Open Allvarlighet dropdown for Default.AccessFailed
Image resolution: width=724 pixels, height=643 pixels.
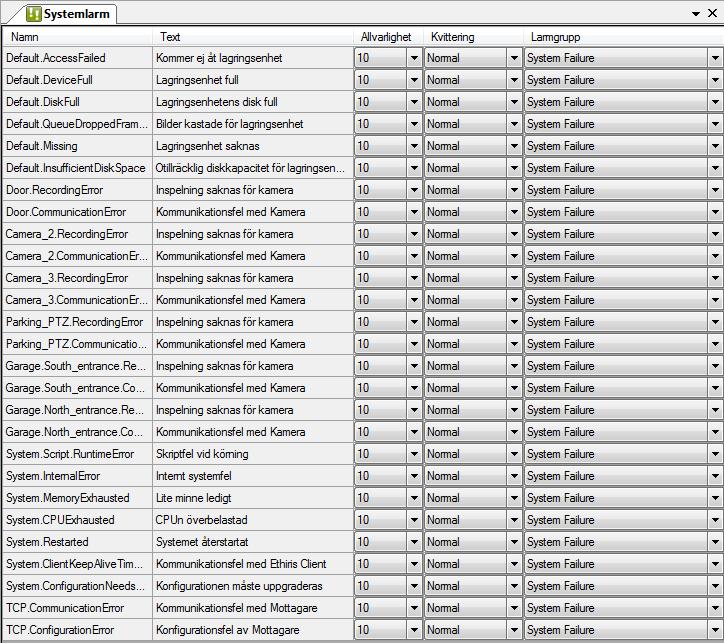[414, 58]
